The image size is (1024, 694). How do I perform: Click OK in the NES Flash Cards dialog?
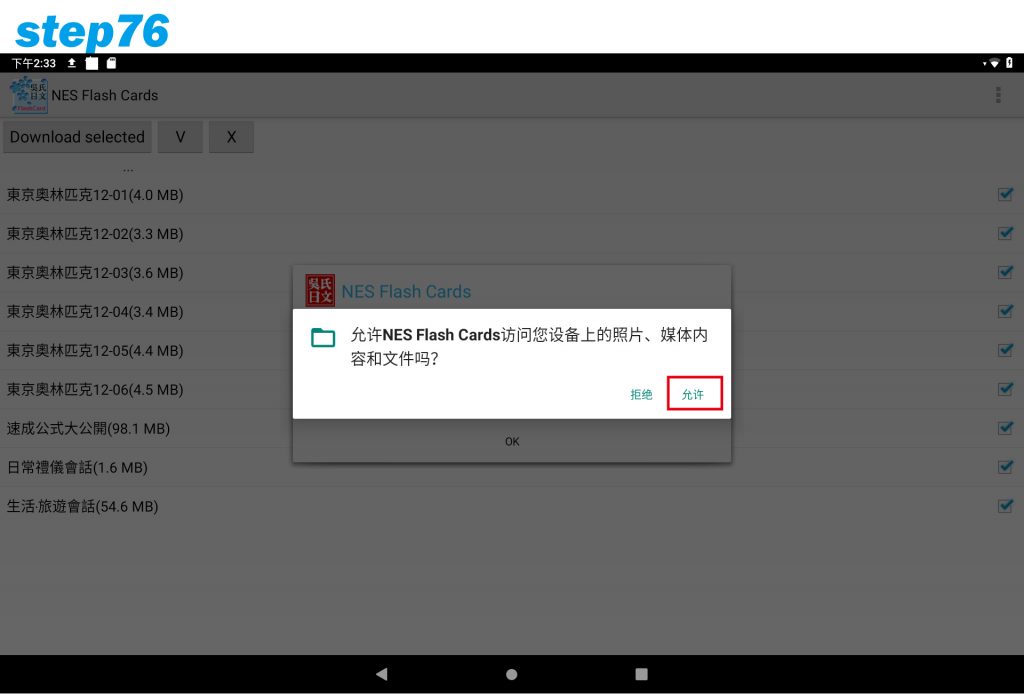[x=512, y=441]
